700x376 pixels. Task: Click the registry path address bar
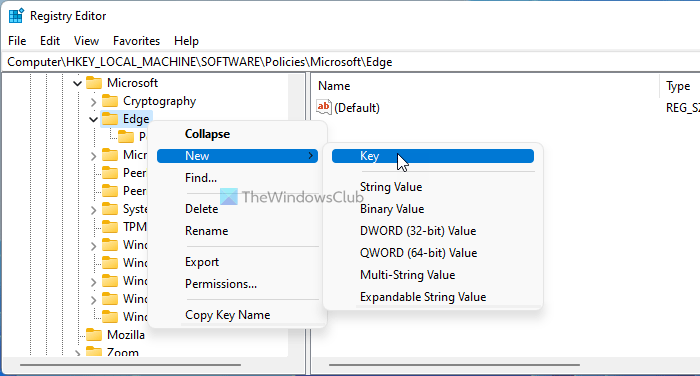pyautogui.click(x=351, y=62)
